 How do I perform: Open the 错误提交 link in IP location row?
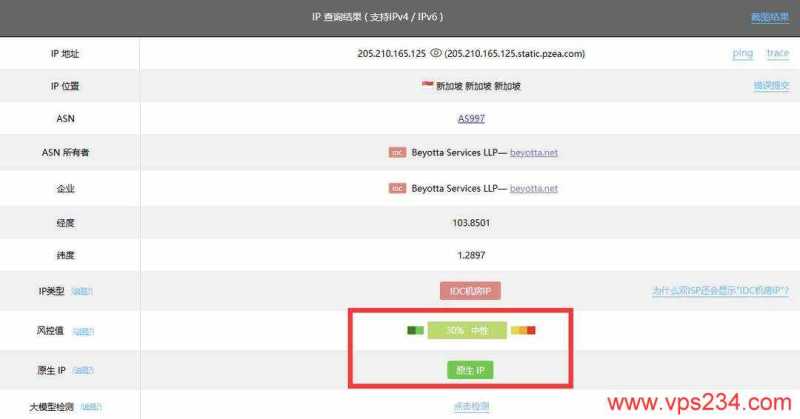(x=771, y=86)
